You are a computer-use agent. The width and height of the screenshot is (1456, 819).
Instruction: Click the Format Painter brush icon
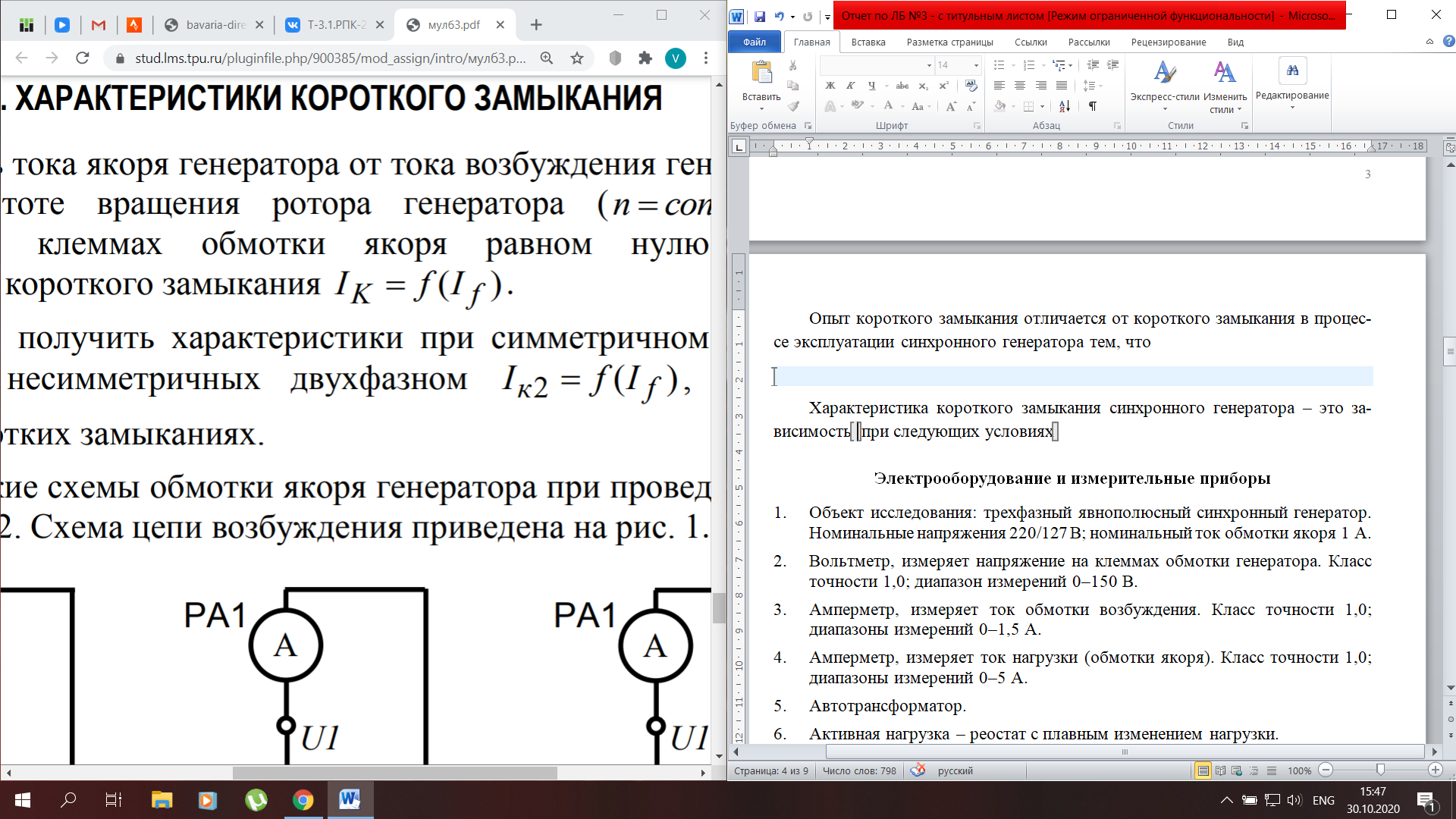793,106
